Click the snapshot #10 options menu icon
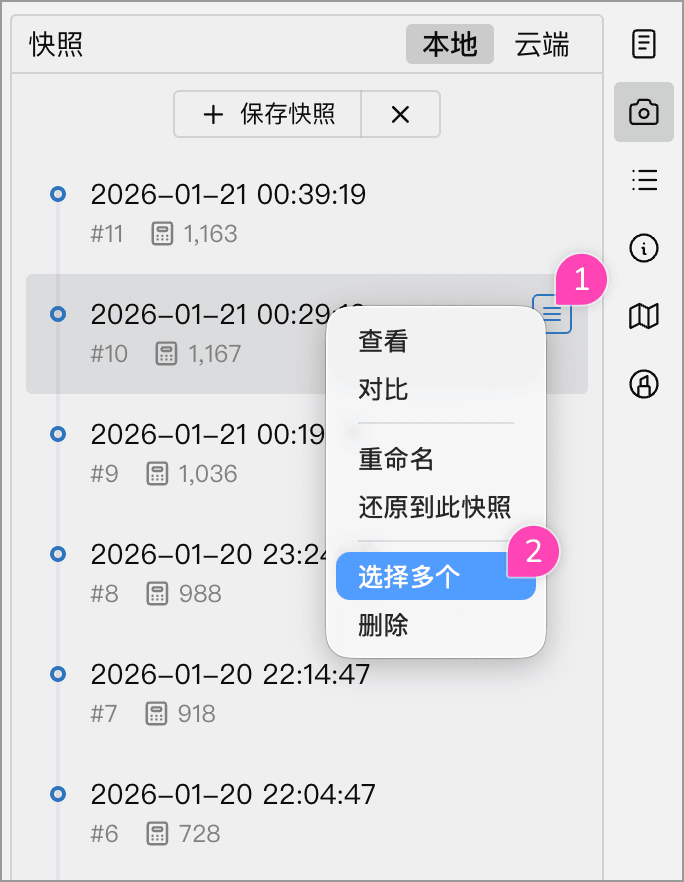 (552, 315)
